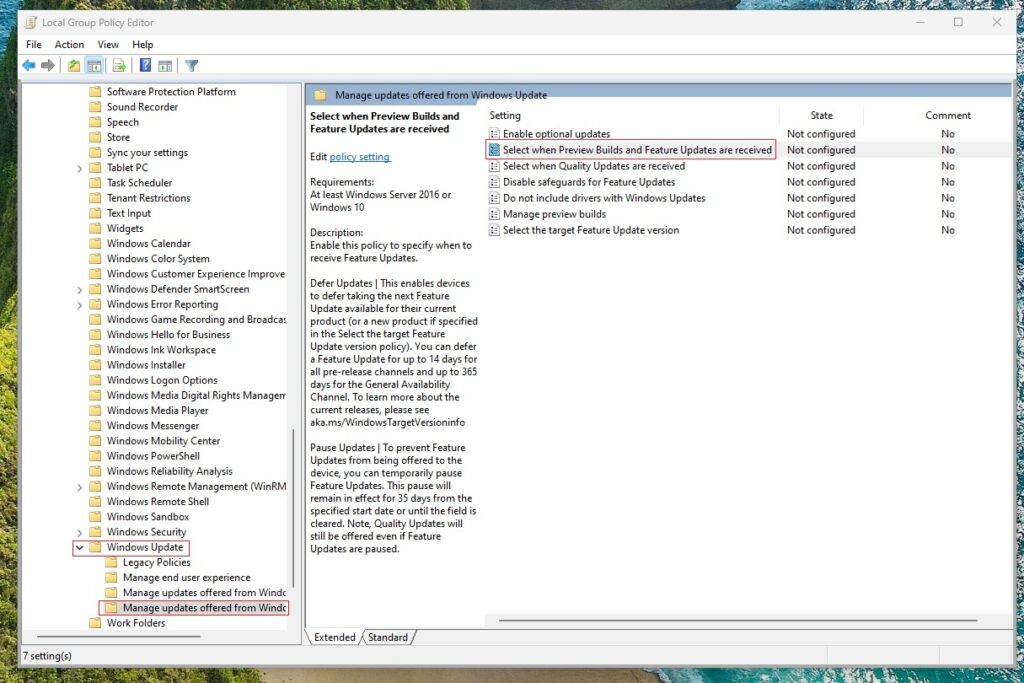1024x683 pixels.
Task: Click the Disable safeguards for Feature Updates icon
Action: [492, 182]
